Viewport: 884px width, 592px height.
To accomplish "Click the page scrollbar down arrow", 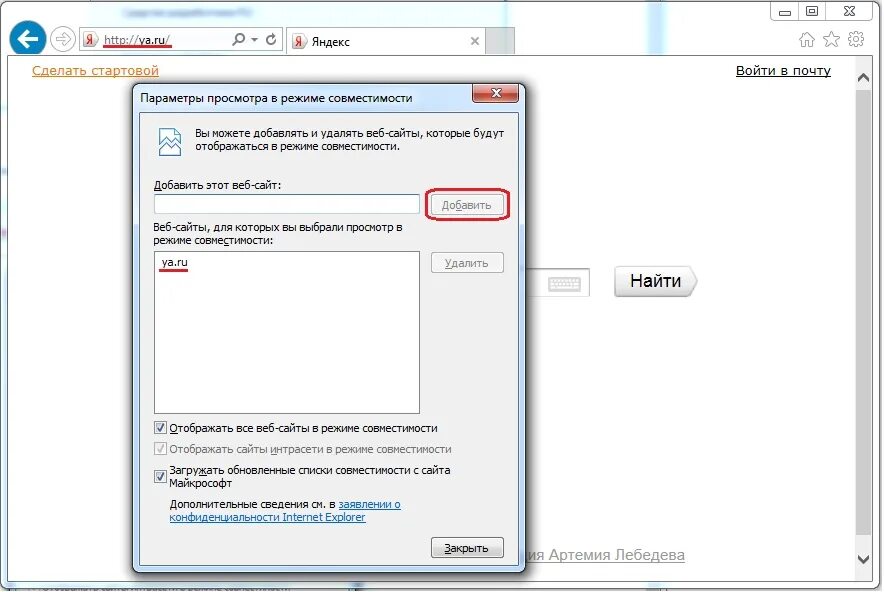I will point(863,559).
